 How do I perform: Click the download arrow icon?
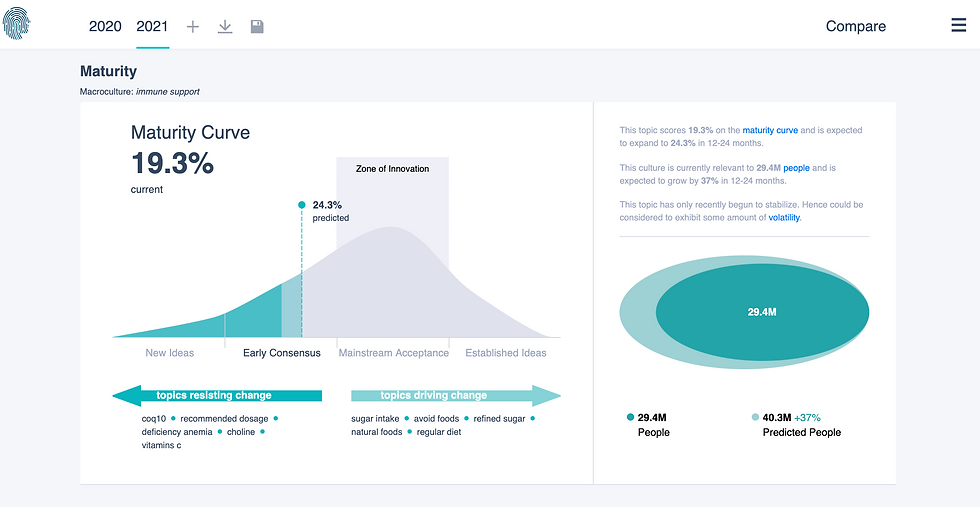(x=225, y=26)
